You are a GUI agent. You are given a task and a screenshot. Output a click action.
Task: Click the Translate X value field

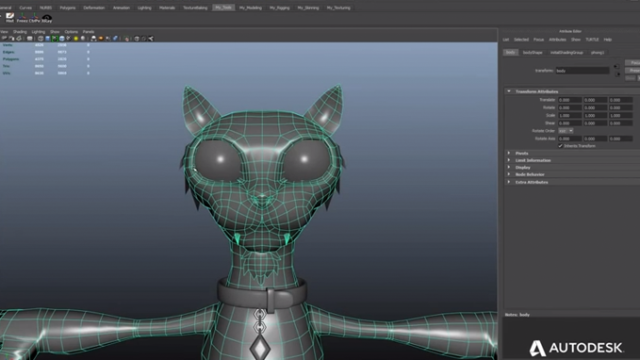[x=569, y=100]
